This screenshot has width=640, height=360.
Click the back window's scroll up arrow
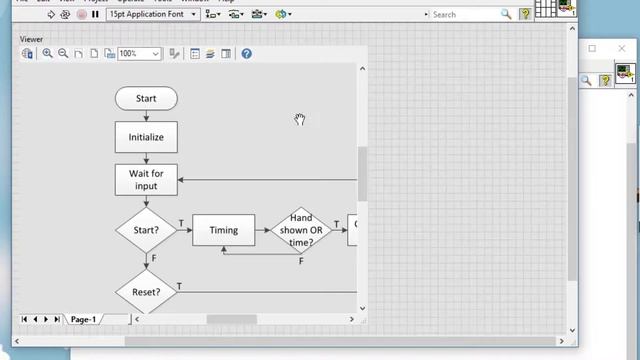[x=631, y=95]
